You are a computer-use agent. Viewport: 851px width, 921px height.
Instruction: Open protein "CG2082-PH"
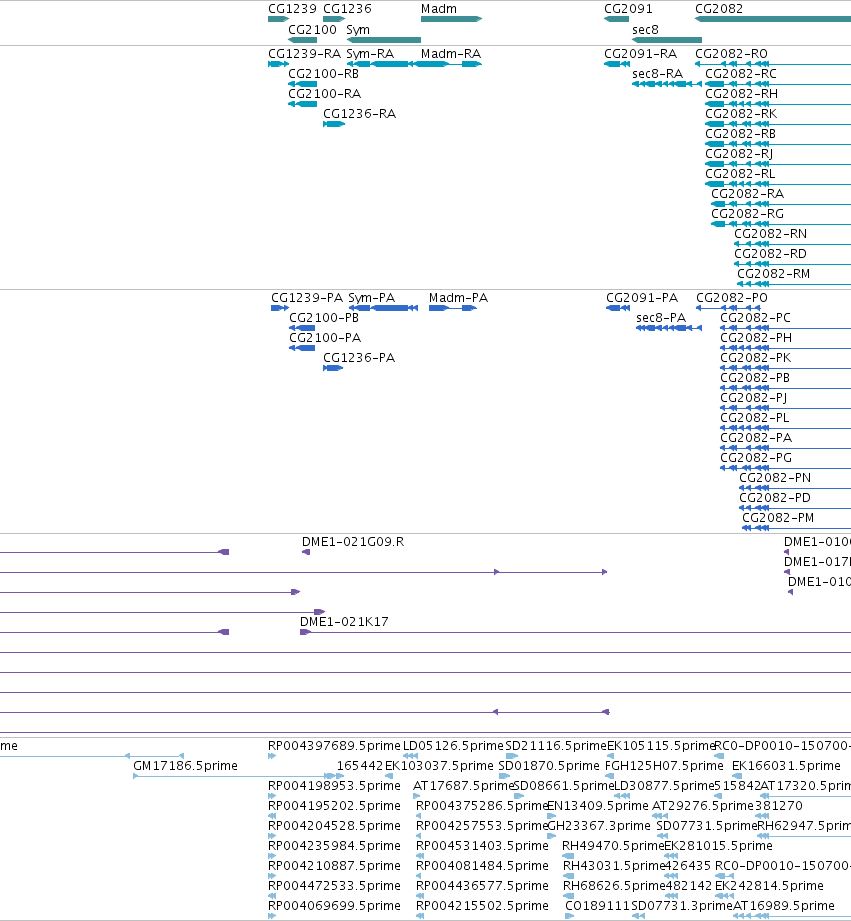(756, 338)
